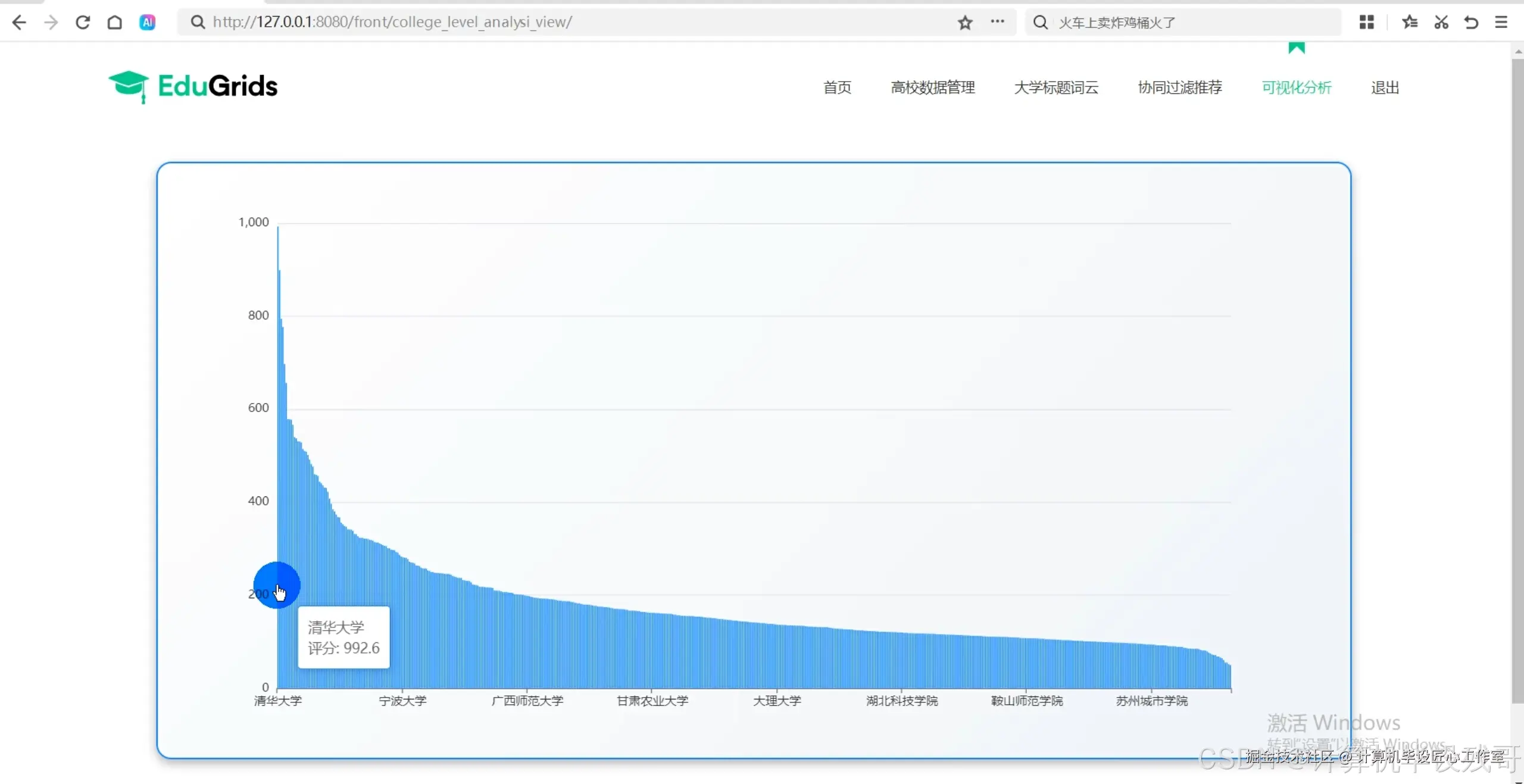The width and height of the screenshot is (1524, 784).
Task: Click the 湖北科技学院 x-axis label
Action: point(902,701)
